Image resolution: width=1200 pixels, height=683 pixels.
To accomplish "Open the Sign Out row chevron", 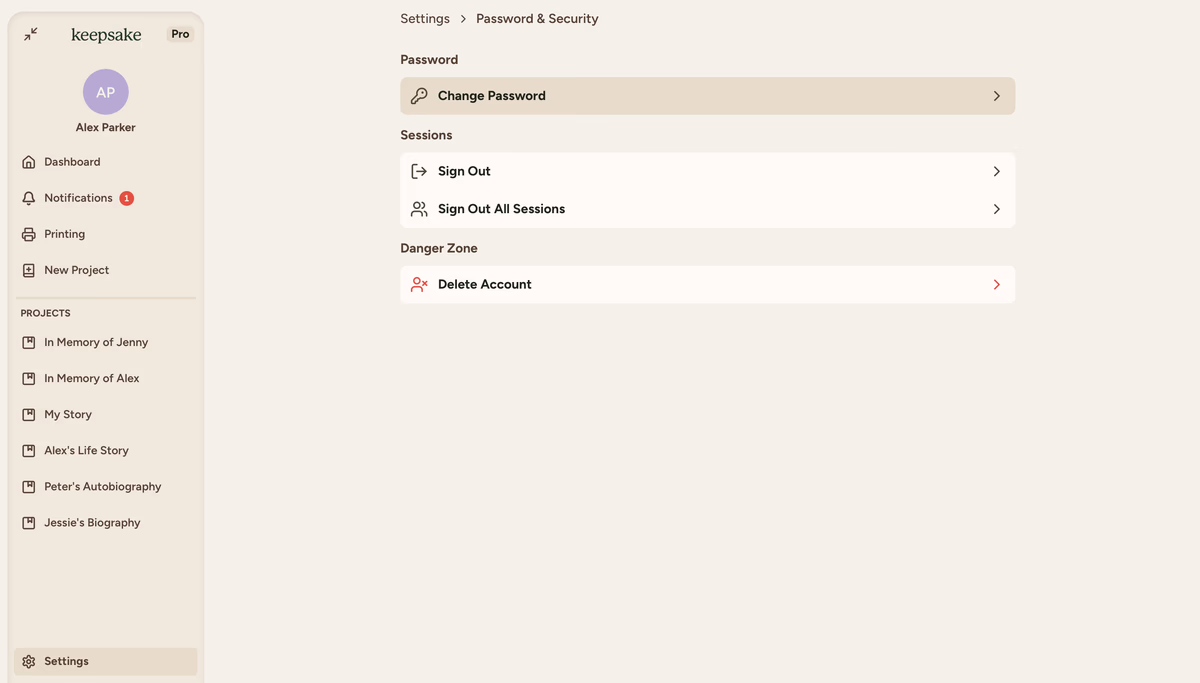I will 996,171.
